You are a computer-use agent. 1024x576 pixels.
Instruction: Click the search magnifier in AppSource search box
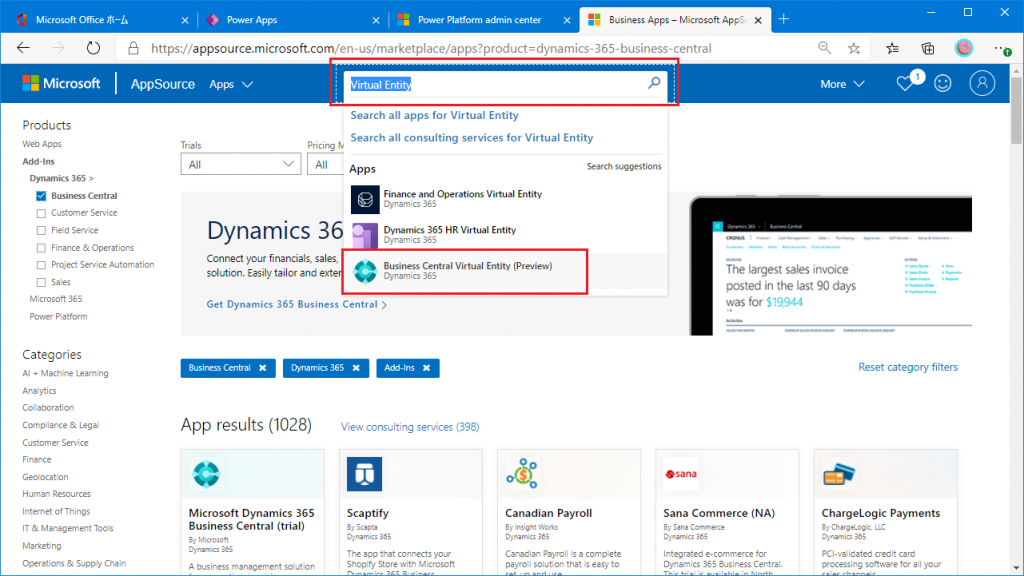tap(654, 83)
